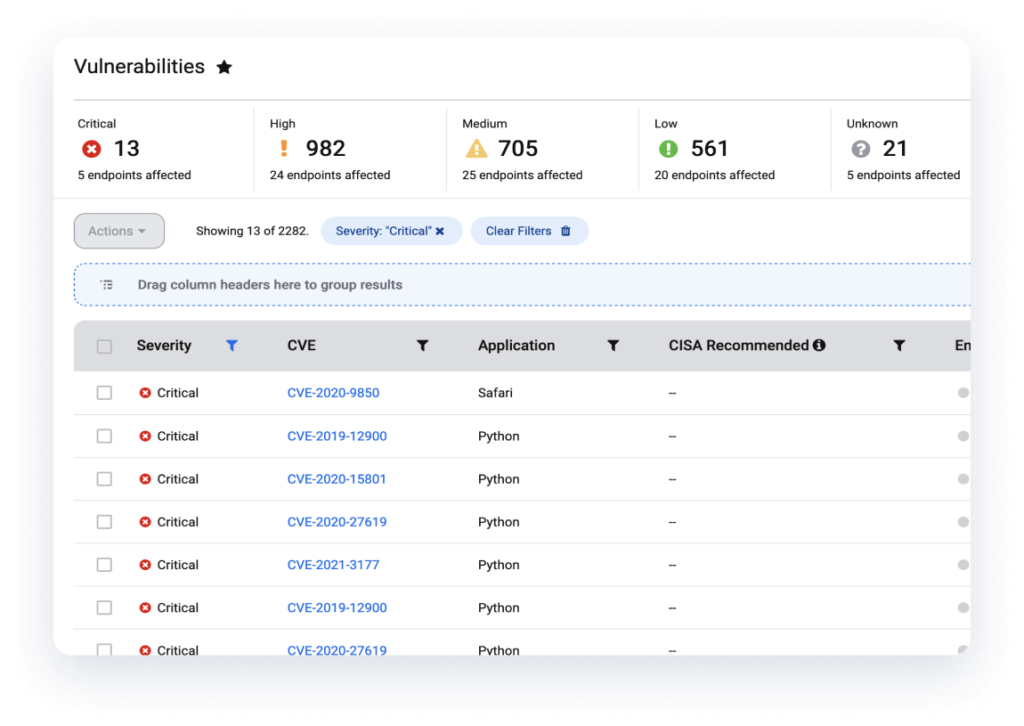Click the Severity column filter icon
The image size is (1024, 726).
[x=232, y=346]
